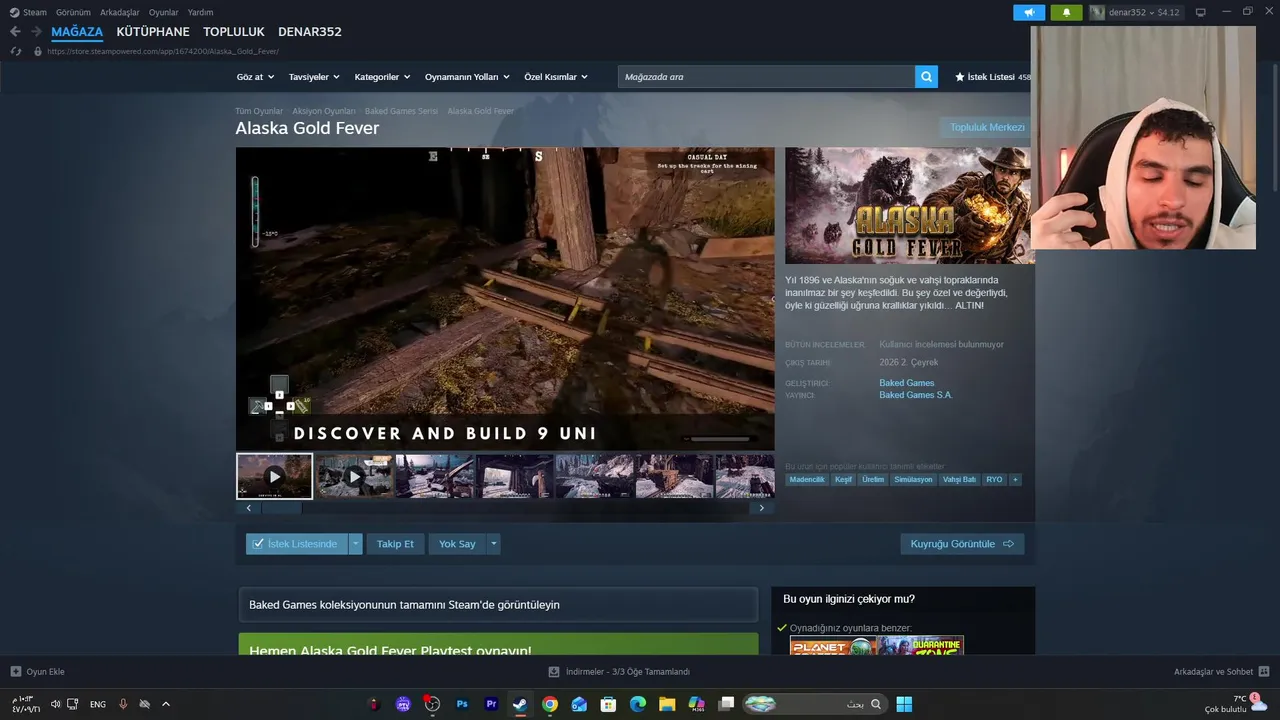Click the downloads icon beside İndirmeler

pos(555,671)
